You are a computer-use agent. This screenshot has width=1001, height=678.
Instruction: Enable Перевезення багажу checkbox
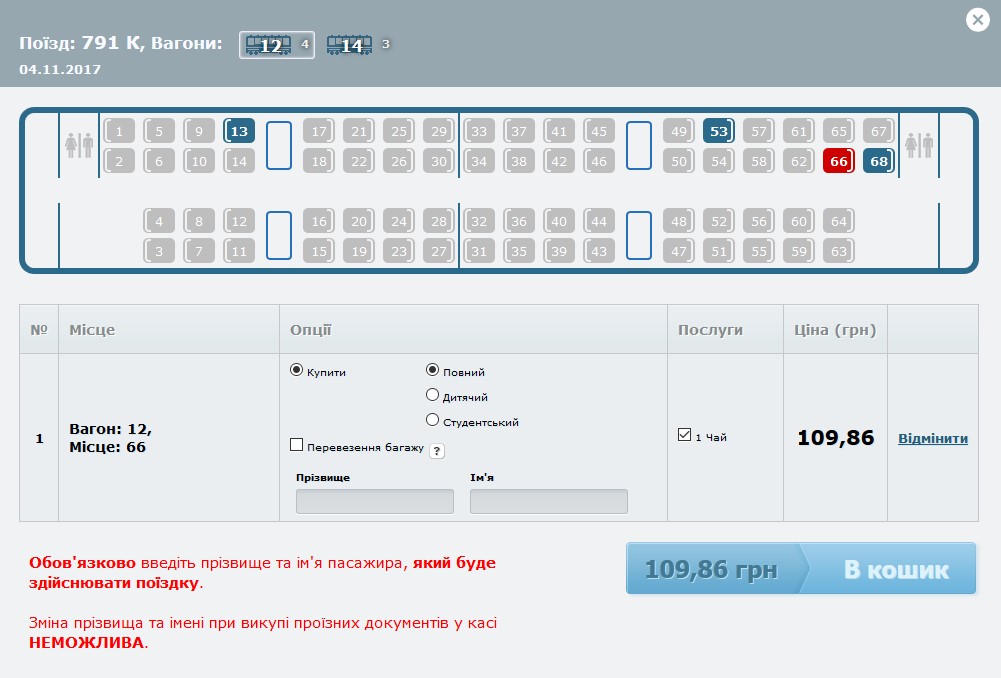pos(296,446)
